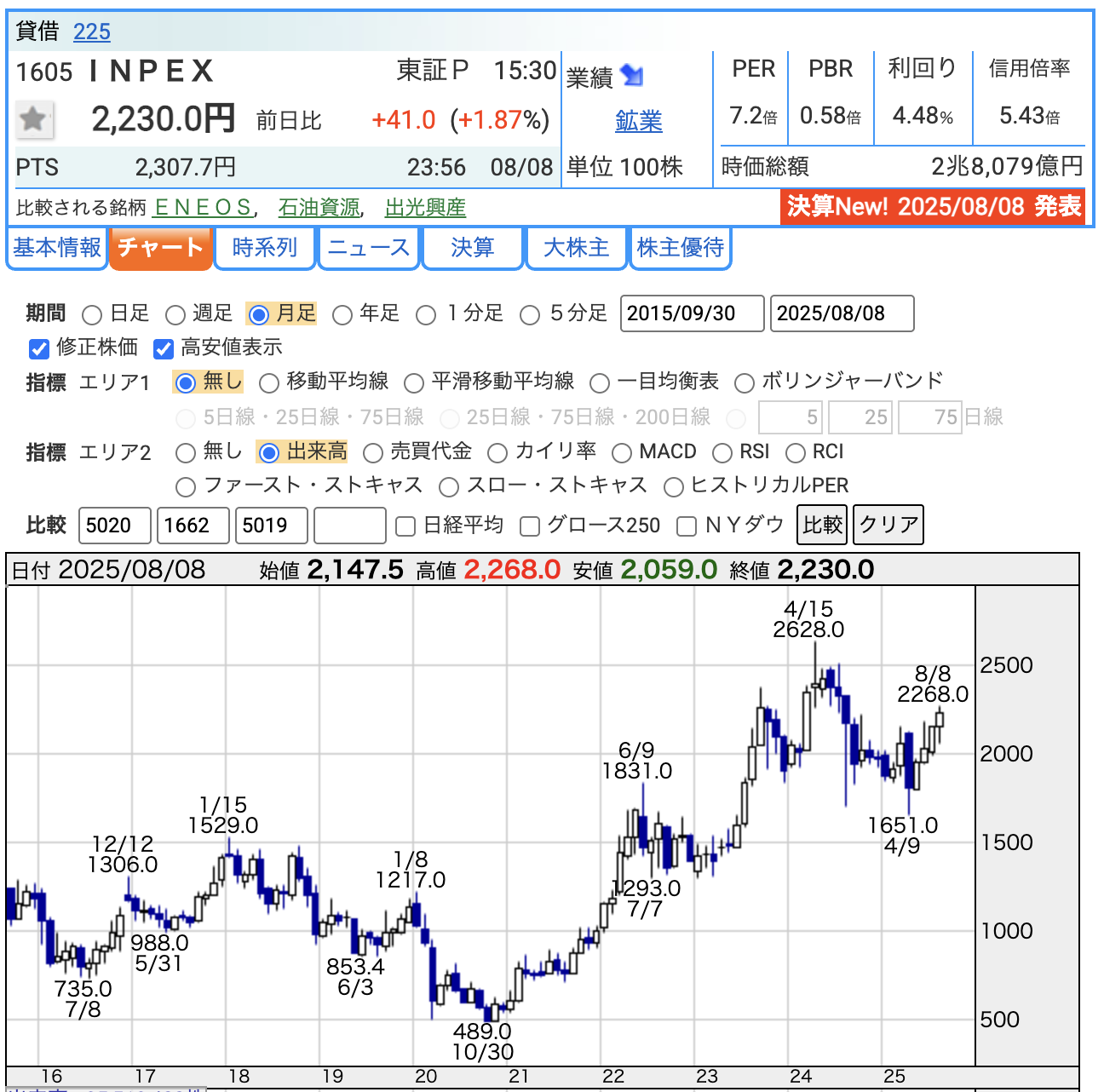Select the 月足 period radio button
The height and width of the screenshot is (1092, 1104).
coord(258,315)
